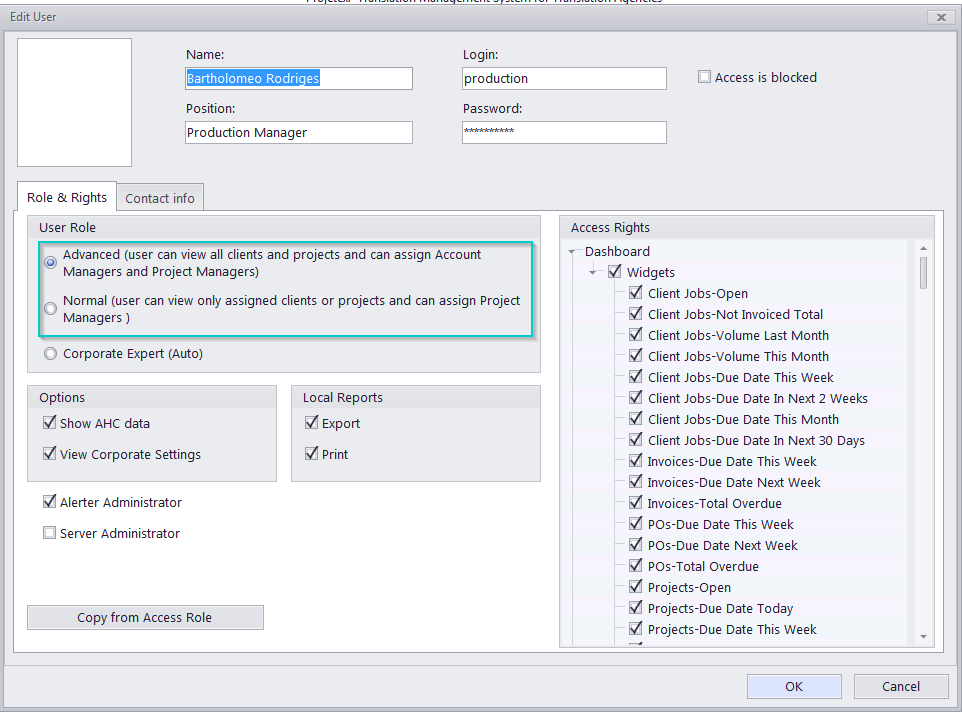Uncheck Client Jobs-Due Date This Month

tap(636, 419)
